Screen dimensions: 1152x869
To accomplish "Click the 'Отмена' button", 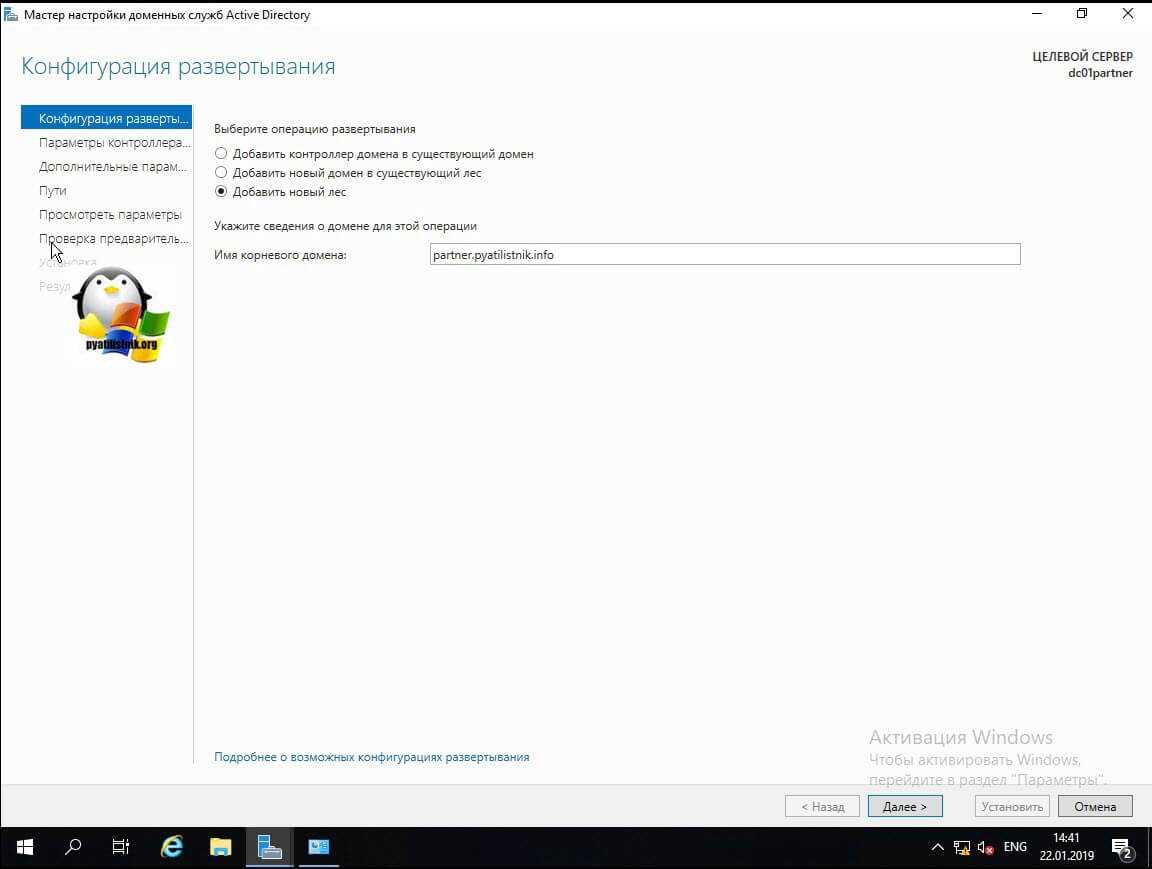I will (1095, 806).
